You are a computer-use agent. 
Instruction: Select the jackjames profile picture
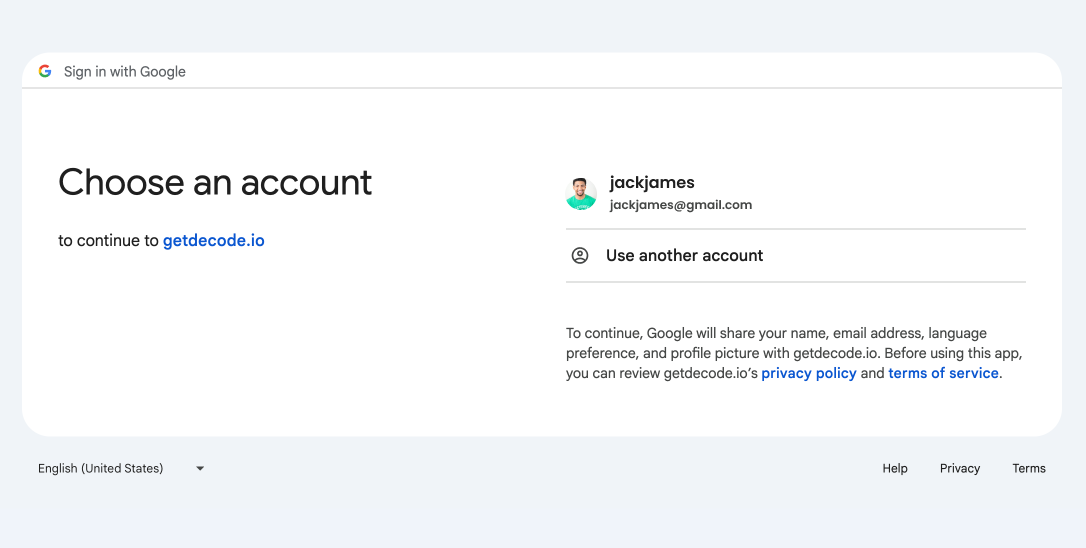coord(581,193)
